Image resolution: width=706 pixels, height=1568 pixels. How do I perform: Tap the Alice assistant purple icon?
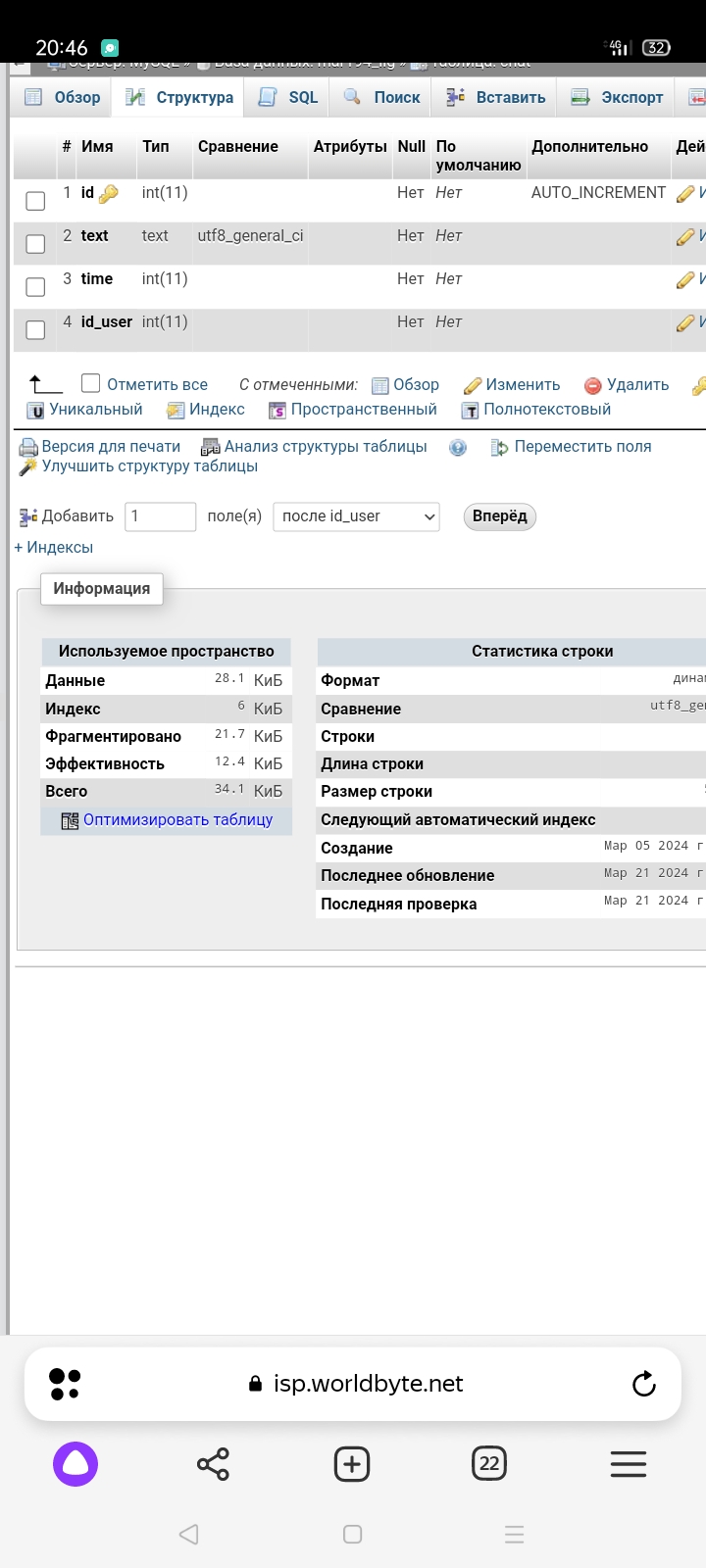(76, 1464)
